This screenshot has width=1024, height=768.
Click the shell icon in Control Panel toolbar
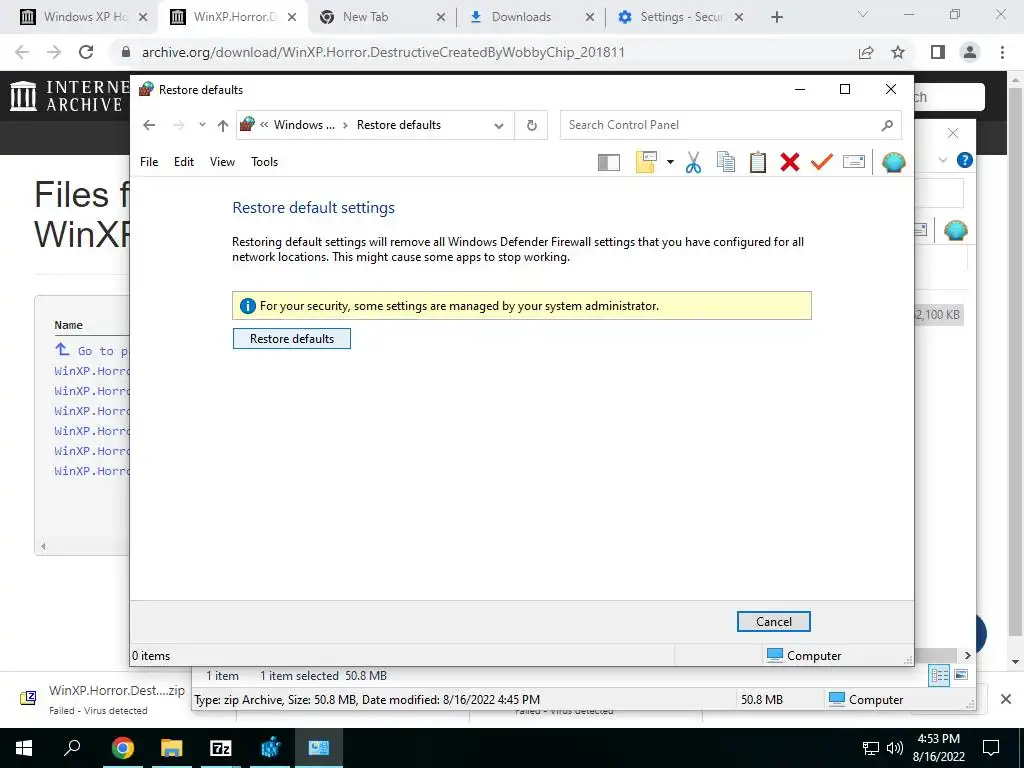pyautogui.click(x=893, y=162)
